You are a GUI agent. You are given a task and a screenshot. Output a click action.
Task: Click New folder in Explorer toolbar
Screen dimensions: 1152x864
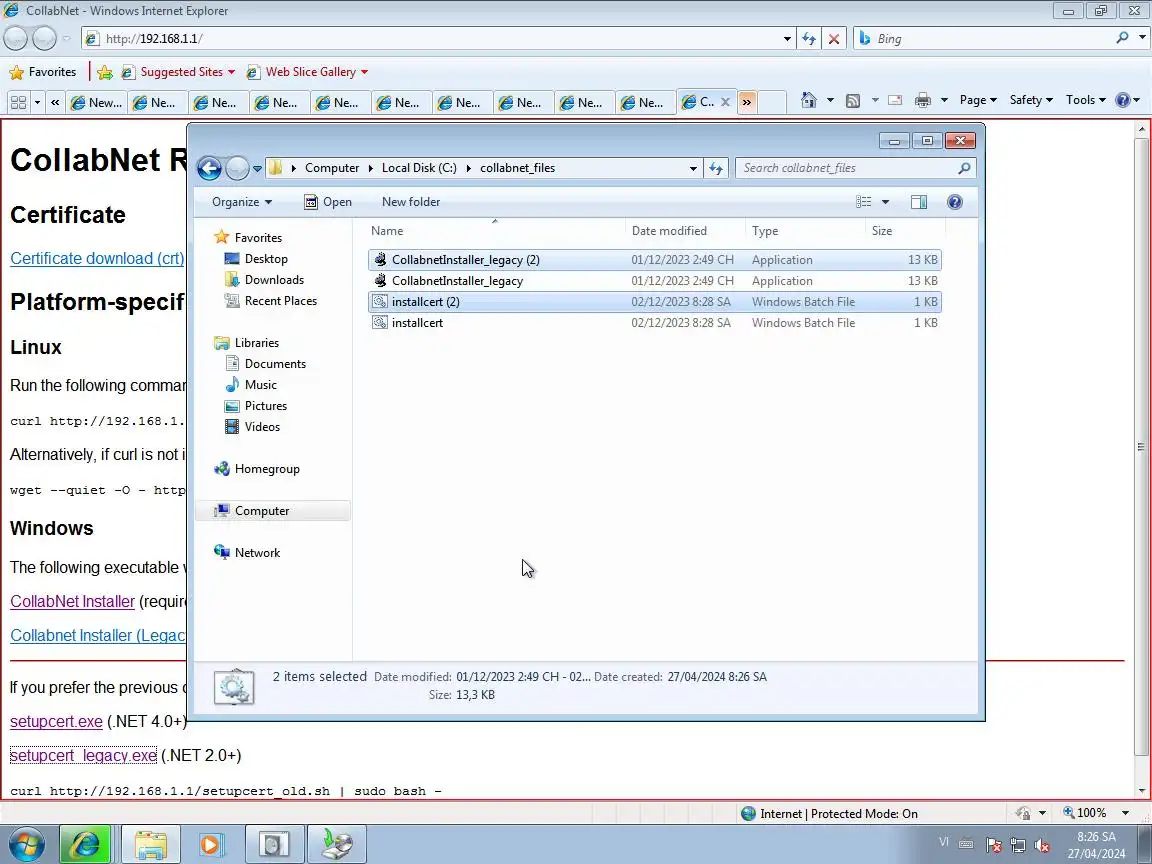(x=411, y=202)
